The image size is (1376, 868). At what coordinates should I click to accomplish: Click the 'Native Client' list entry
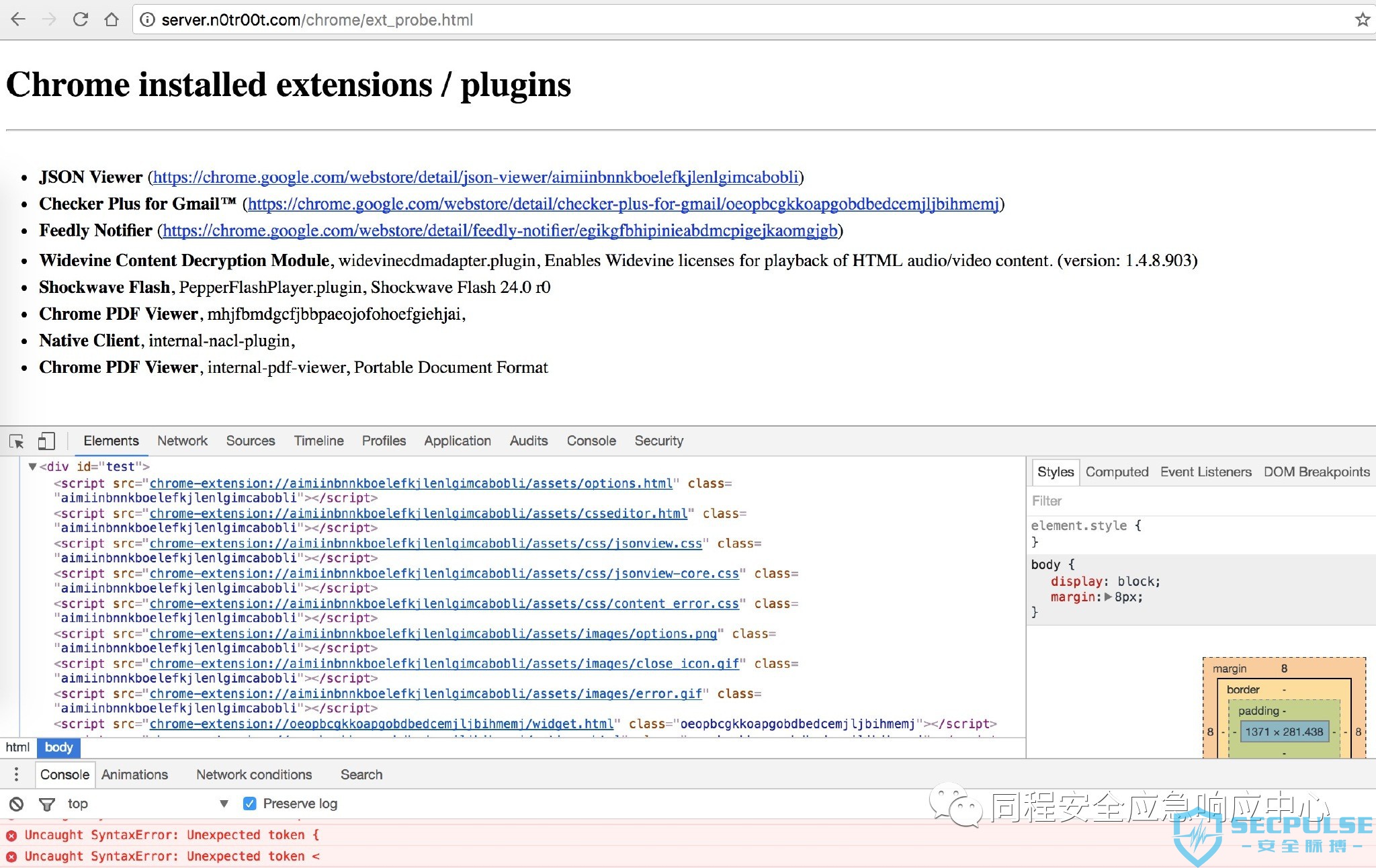[x=167, y=341]
